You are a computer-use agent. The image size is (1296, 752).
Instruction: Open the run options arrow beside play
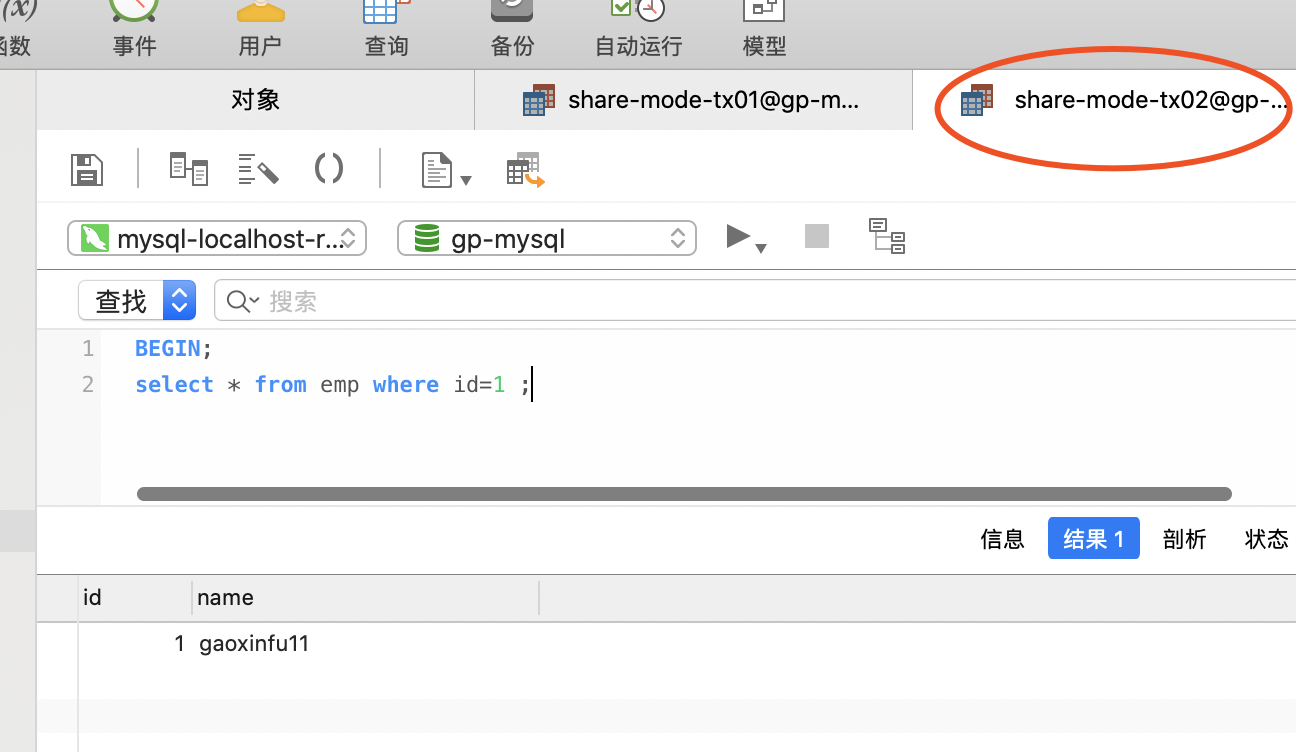click(761, 247)
